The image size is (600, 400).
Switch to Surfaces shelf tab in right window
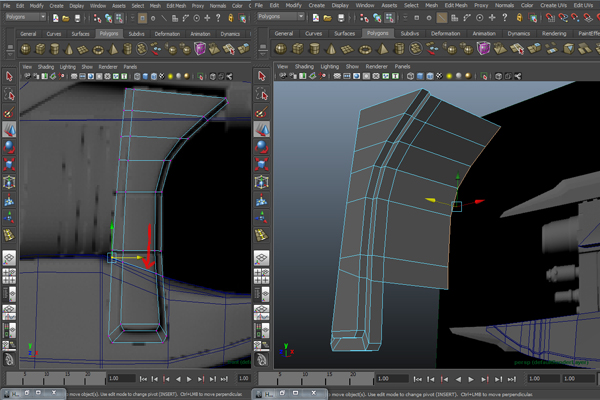(344, 34)
